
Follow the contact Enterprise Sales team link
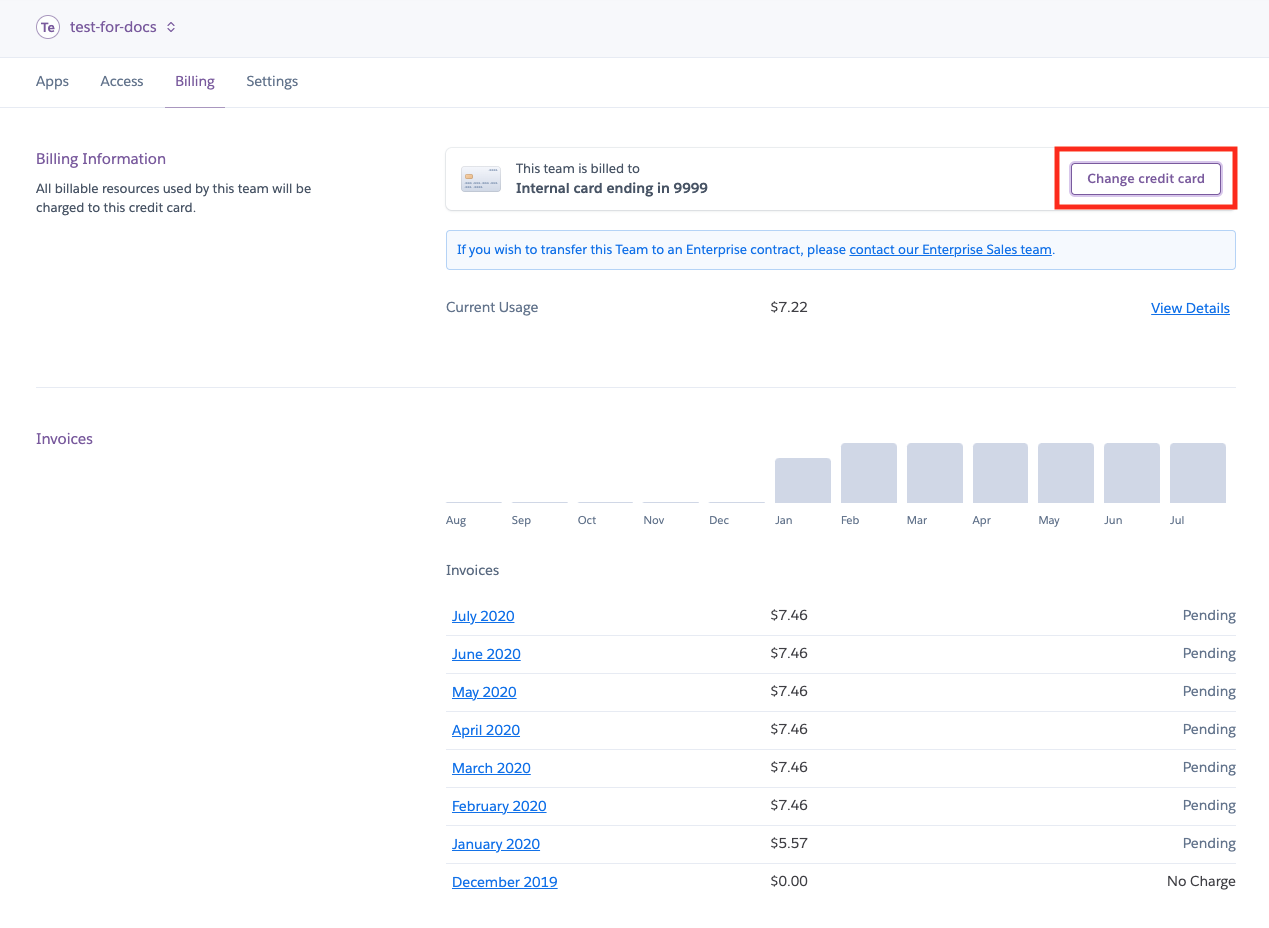950,250
